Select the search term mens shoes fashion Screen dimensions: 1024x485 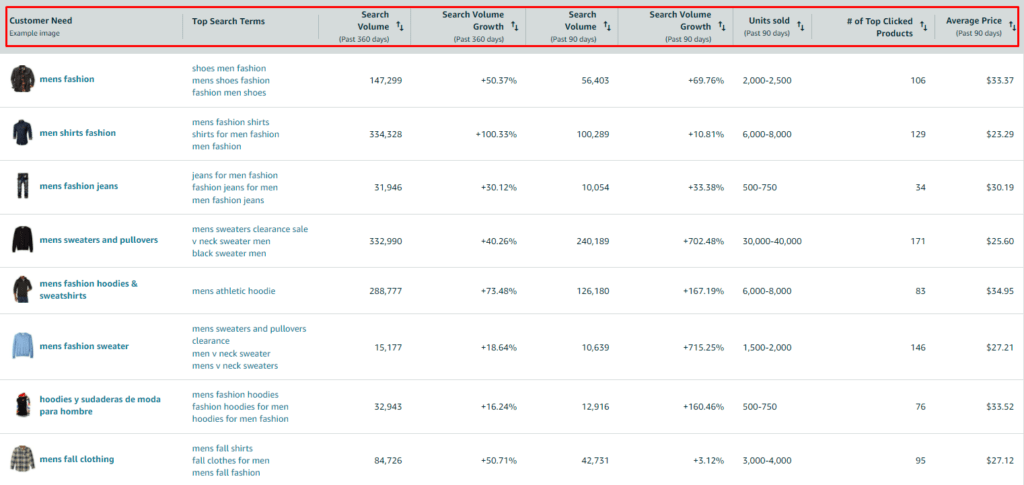coord(231,80)
